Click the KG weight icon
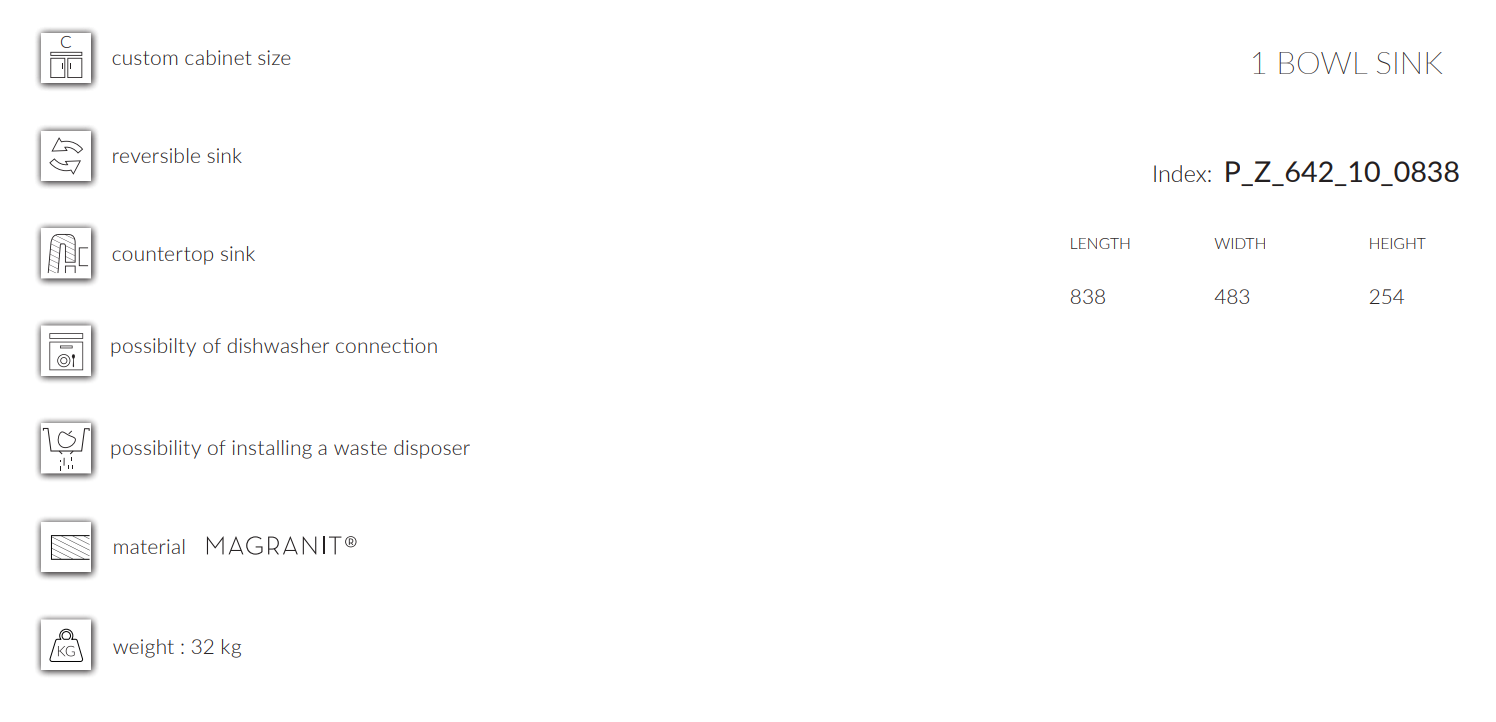Screen dimensions: 1496x722 point(66,645)
